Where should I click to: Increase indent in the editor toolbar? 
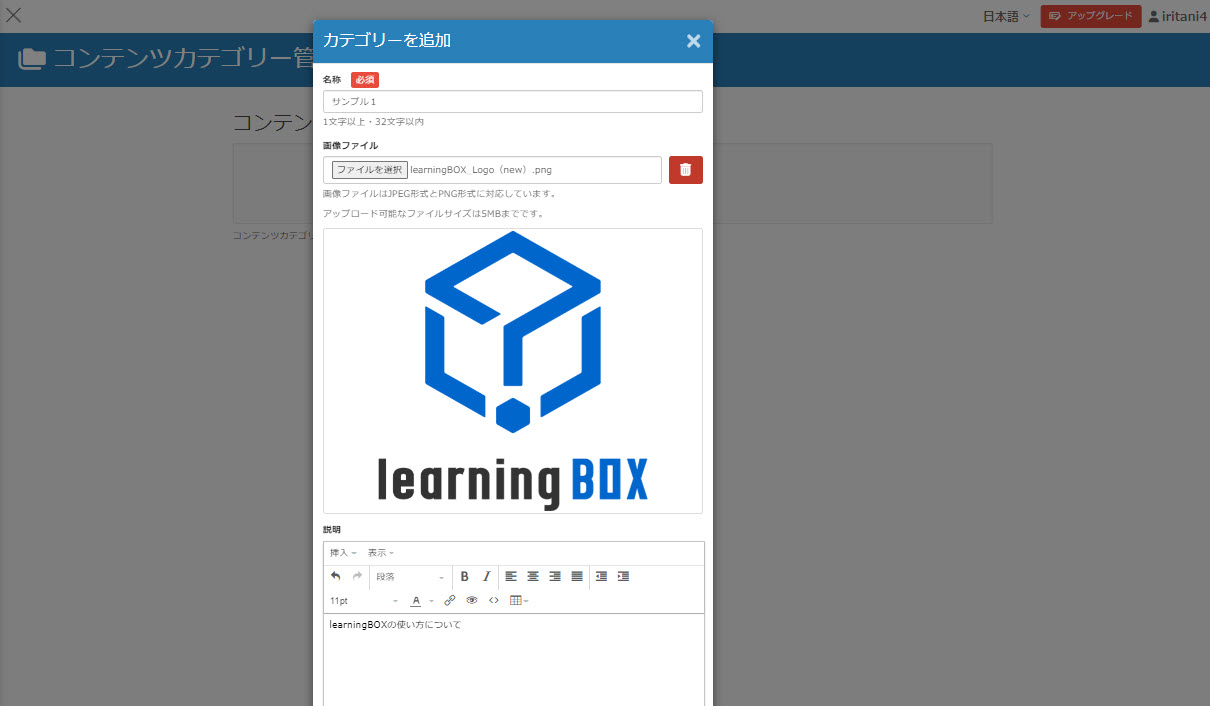[x=623, y=577]
